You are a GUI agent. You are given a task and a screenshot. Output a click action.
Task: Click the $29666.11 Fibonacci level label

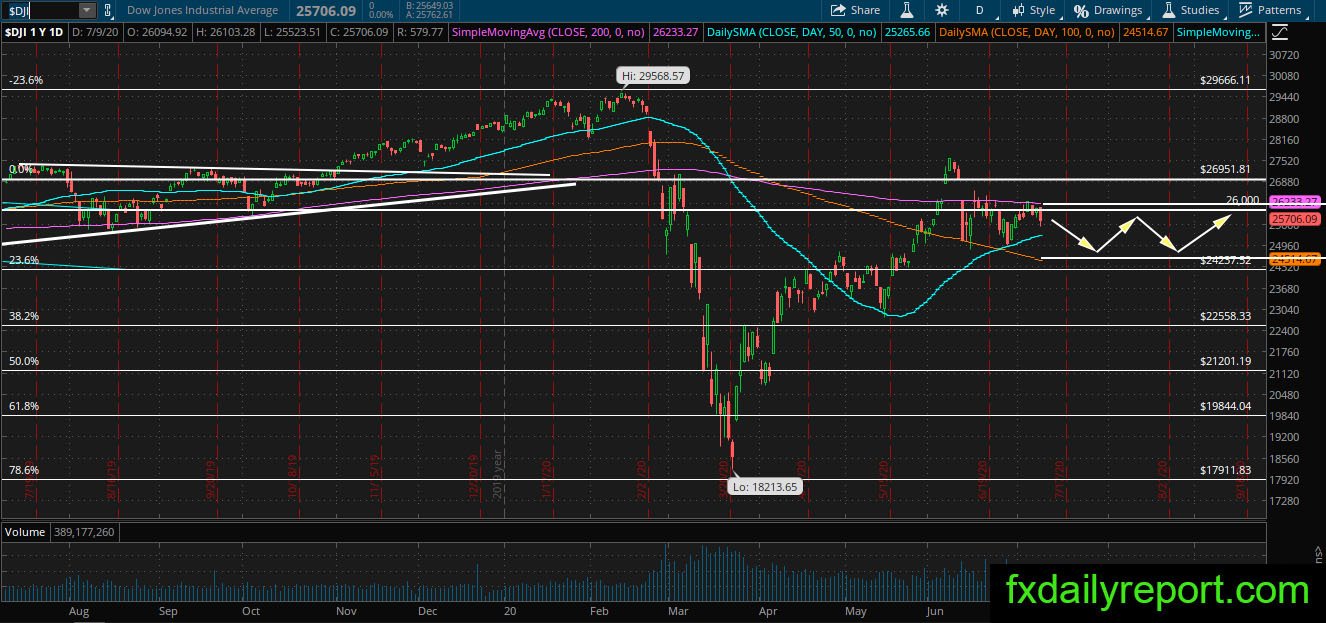tap(1225, 80)
